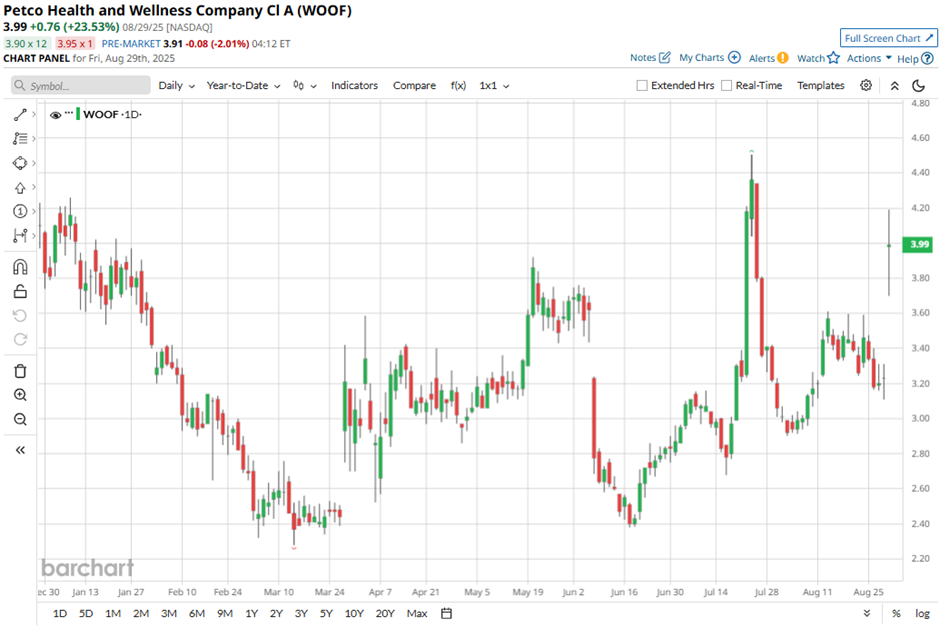
Task: Toggle log scale on the chart
Action: 922,614
